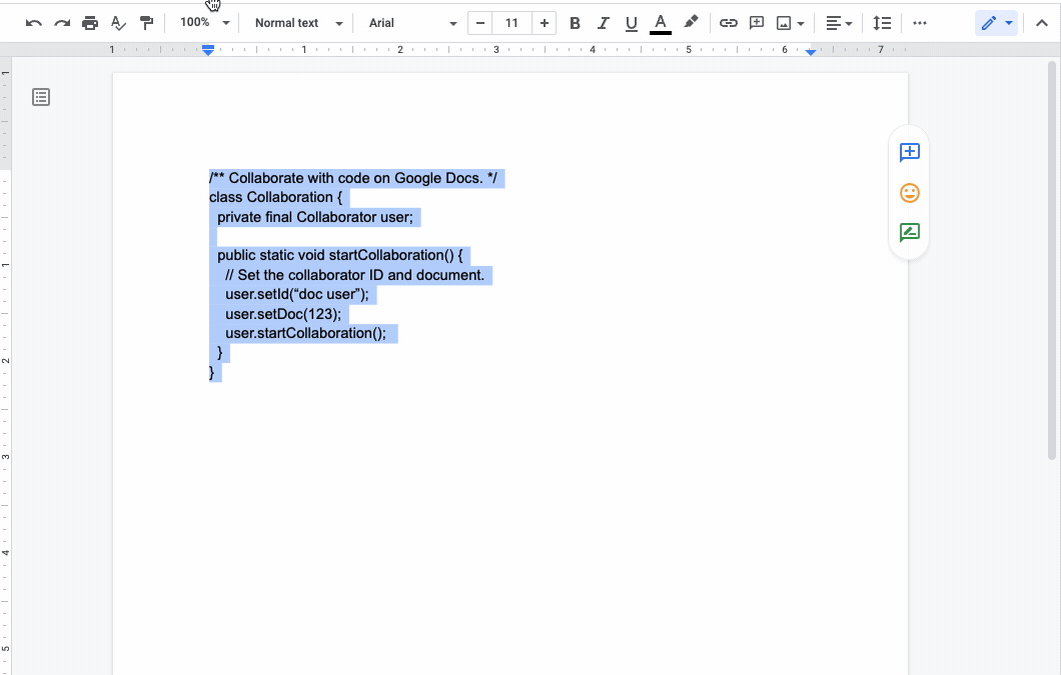Toggle Italic formatting
This screenshot has height=675, width=1061.
tap(603, 23)
